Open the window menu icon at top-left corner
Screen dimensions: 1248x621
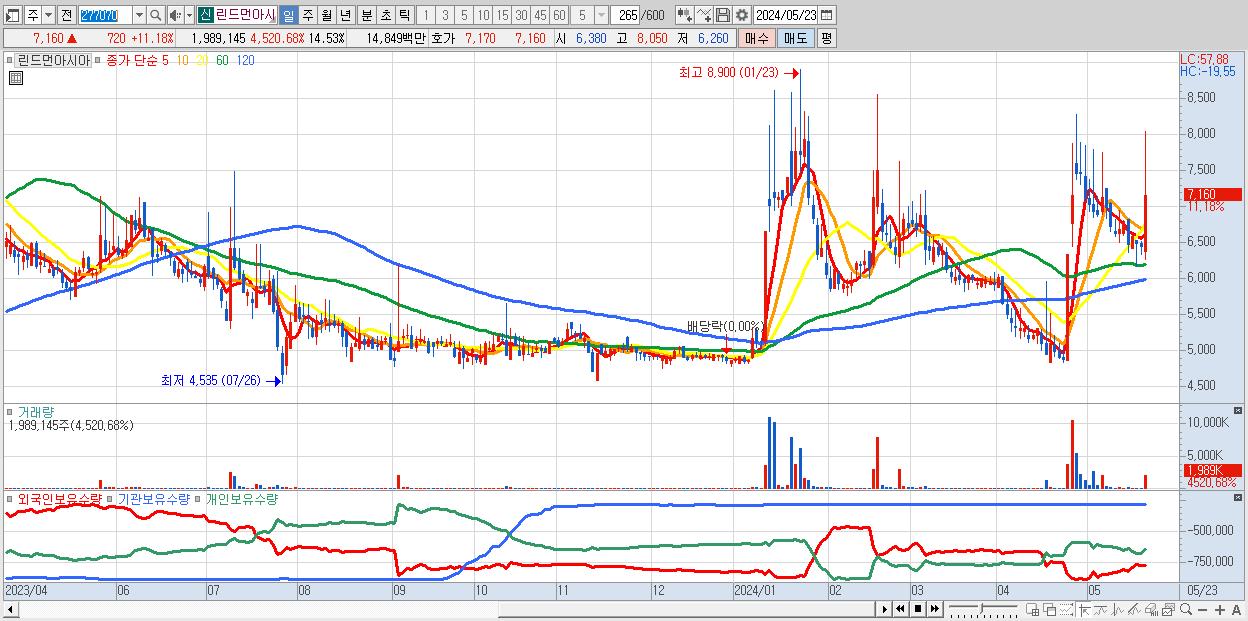coord(12,15)
